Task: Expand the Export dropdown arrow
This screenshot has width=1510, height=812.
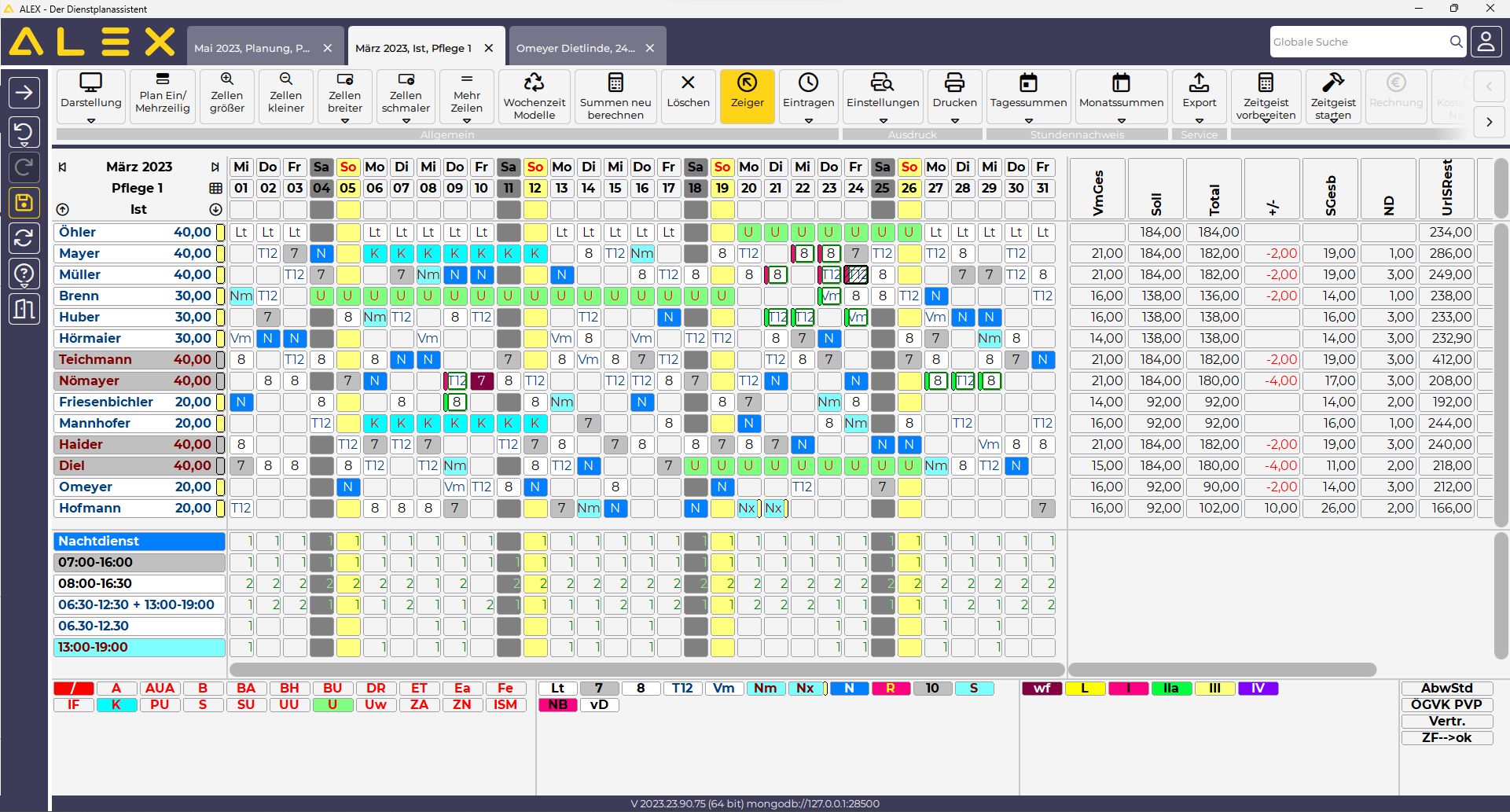Action: pos(1199,121)
